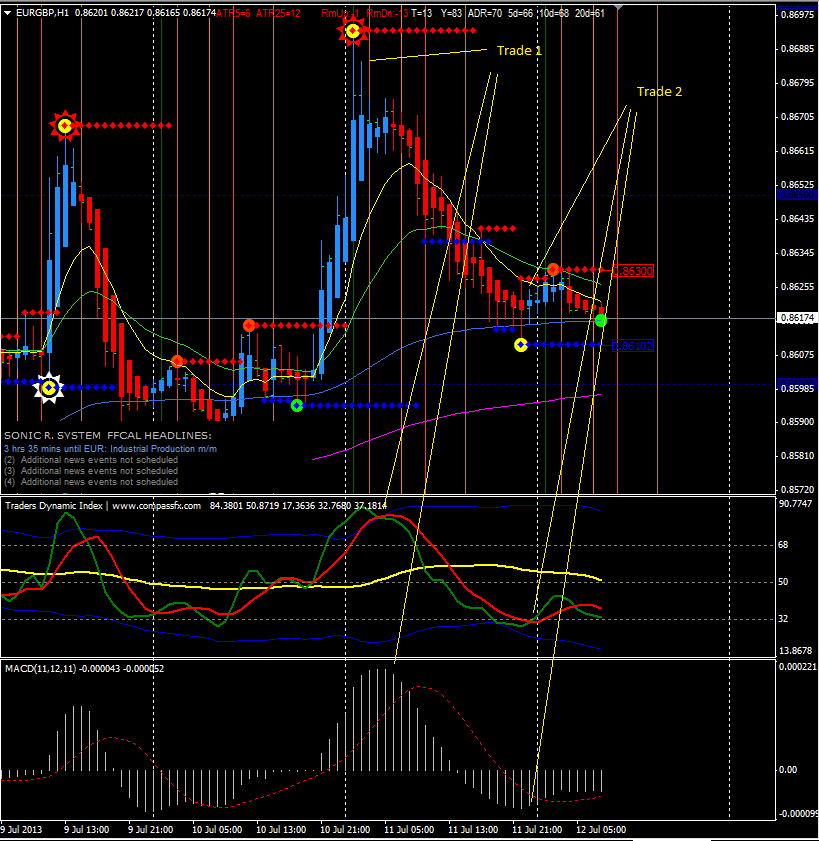Click the 0.85720 price scale value
This screenshot has width=819, height=841.
tap(798, 490)
